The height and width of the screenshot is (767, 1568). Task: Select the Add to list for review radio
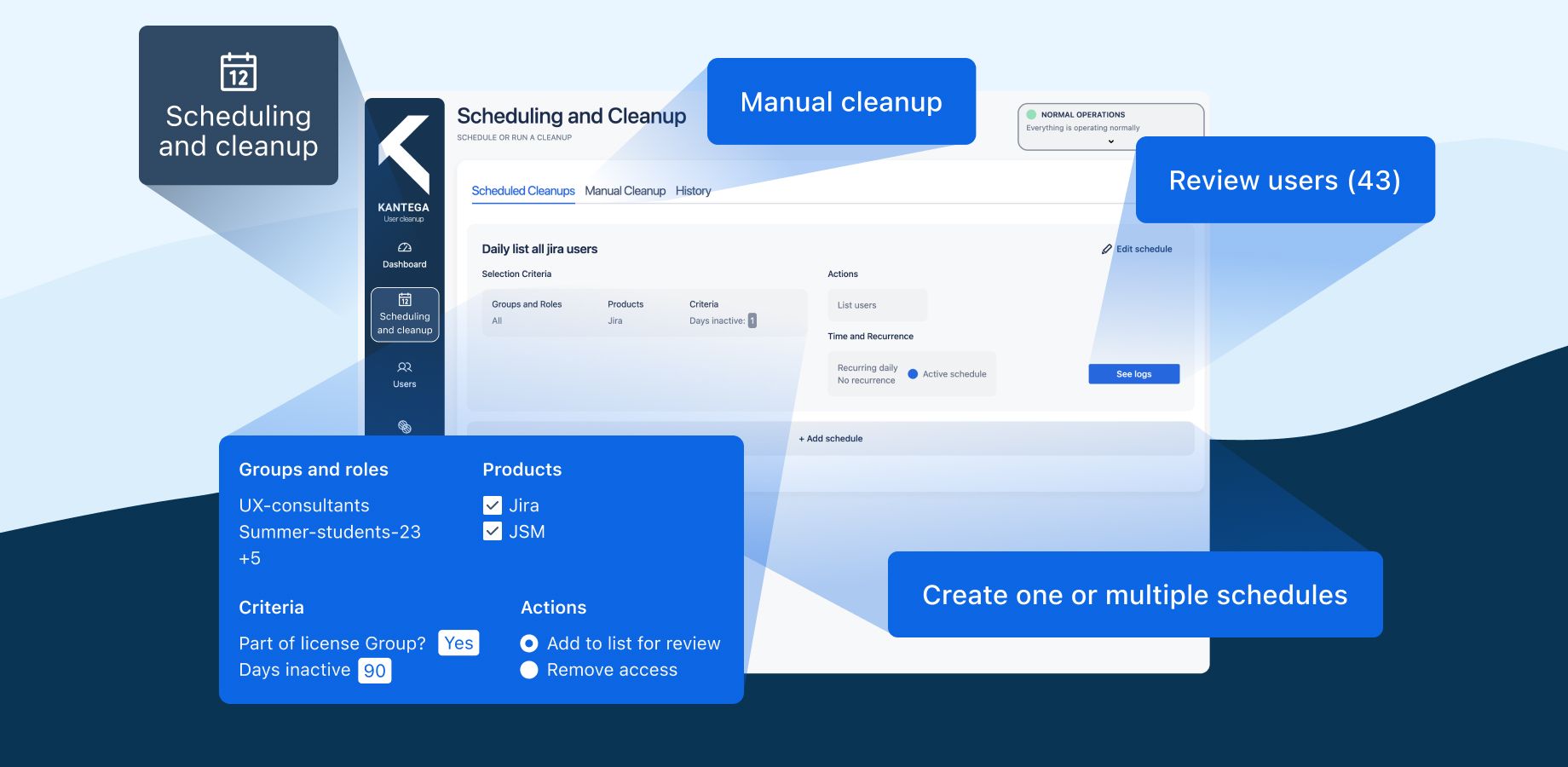point(529,643)
